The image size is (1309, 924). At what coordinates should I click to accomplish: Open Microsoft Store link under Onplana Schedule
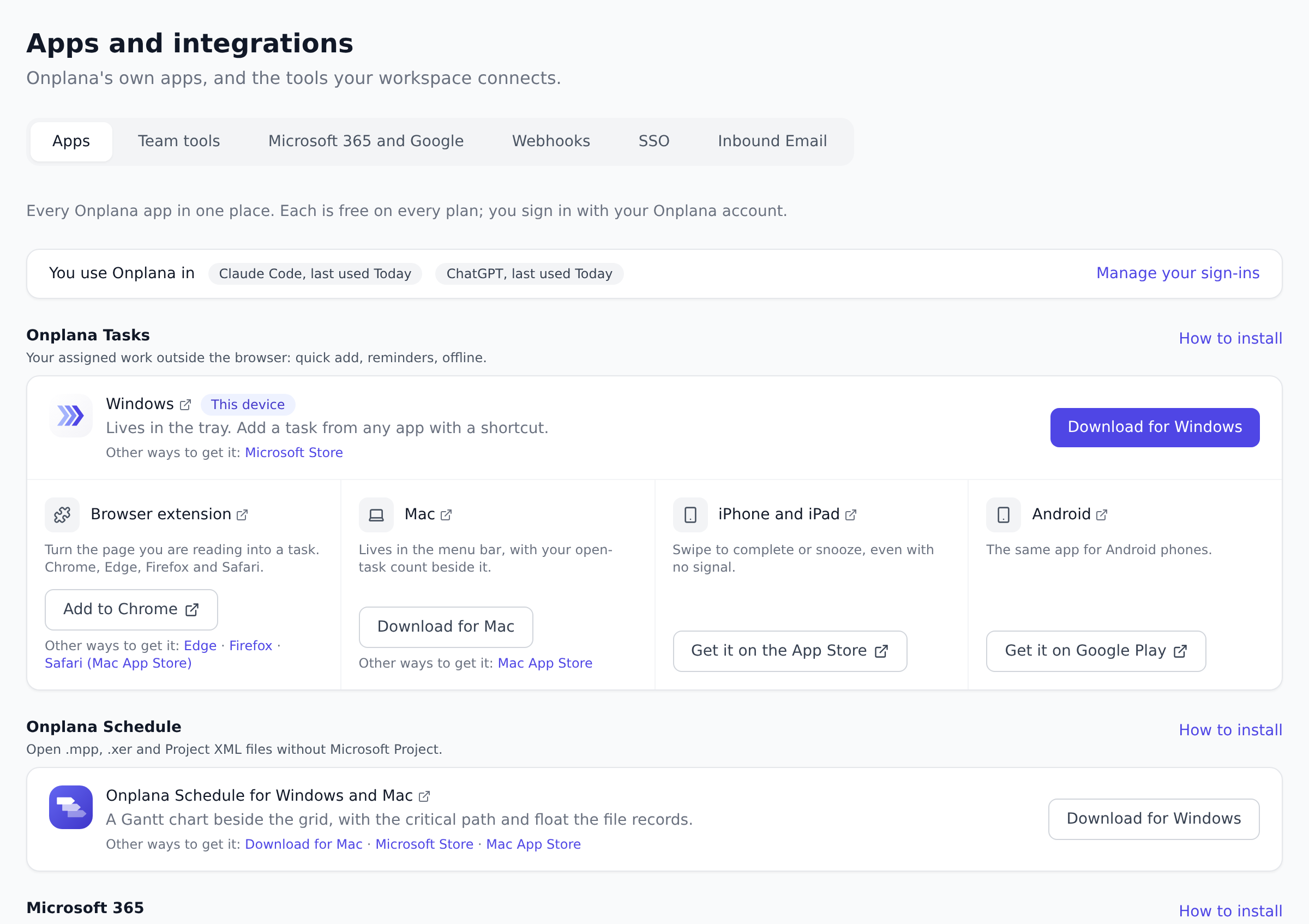[x=424, y=844]
